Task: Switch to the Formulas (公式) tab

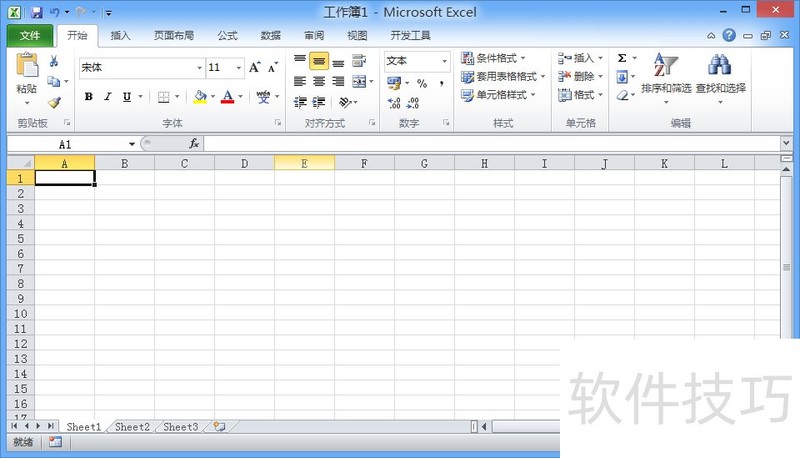Action: click(228, 36)
